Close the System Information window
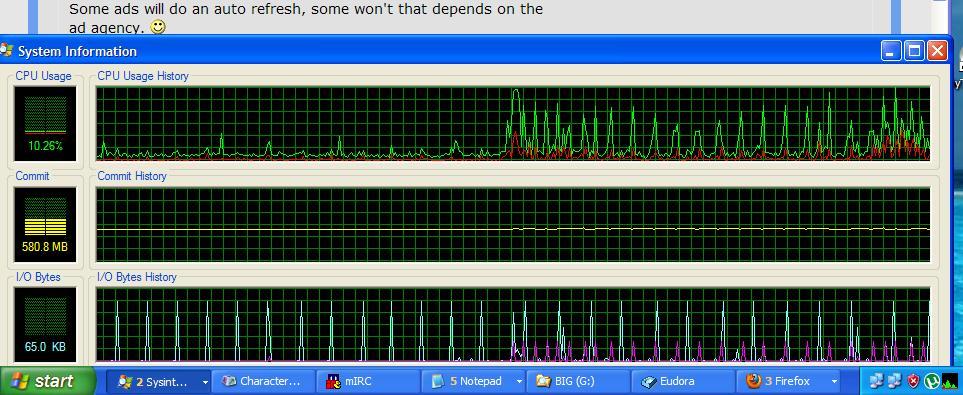963x395 pixels. (x=937, y=51)
